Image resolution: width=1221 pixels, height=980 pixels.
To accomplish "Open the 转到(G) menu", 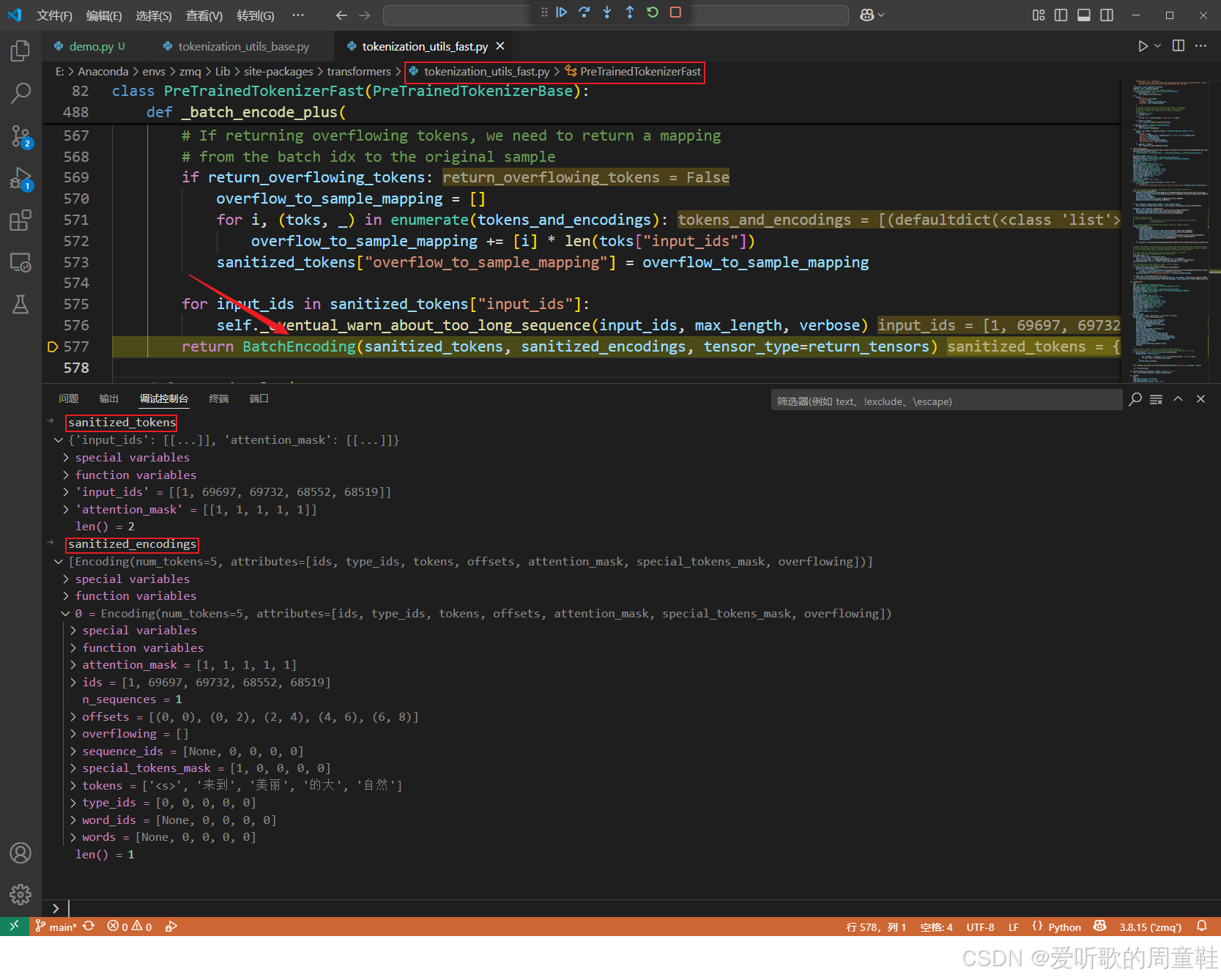I will pos(256,15).
